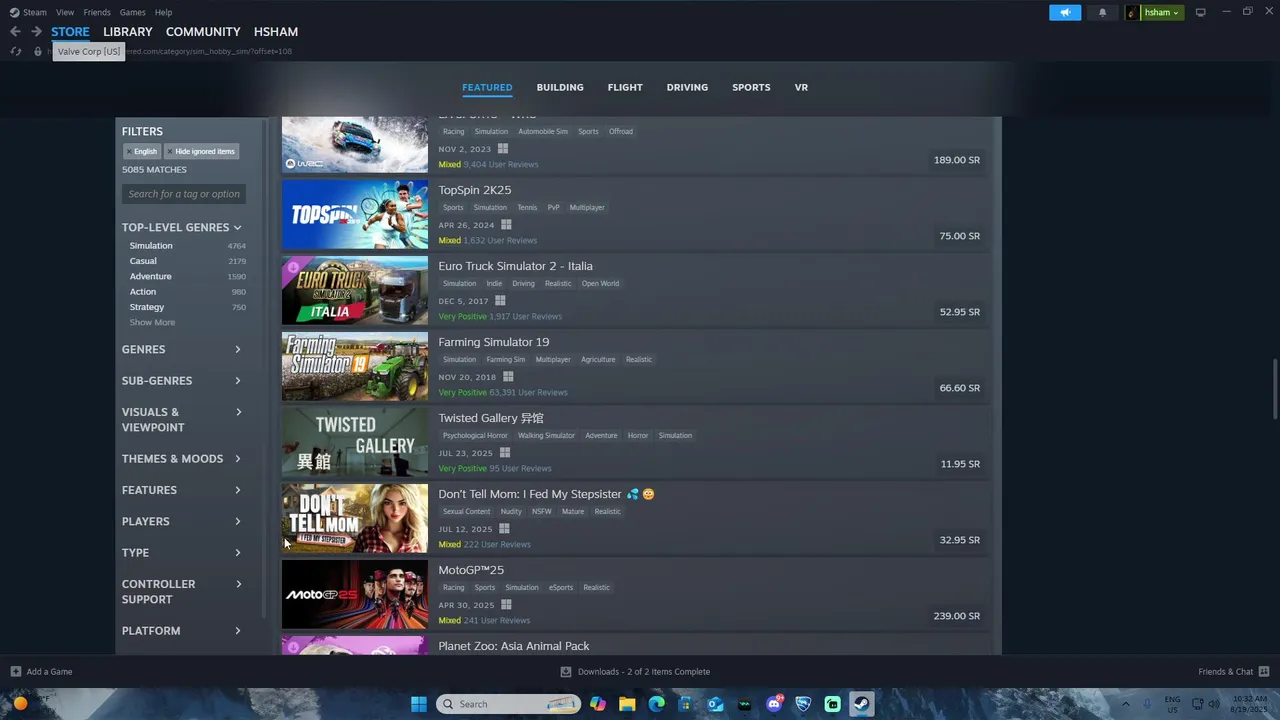Click the site lock icon
Screen dimensions: 1280x720
coord(38,51)
